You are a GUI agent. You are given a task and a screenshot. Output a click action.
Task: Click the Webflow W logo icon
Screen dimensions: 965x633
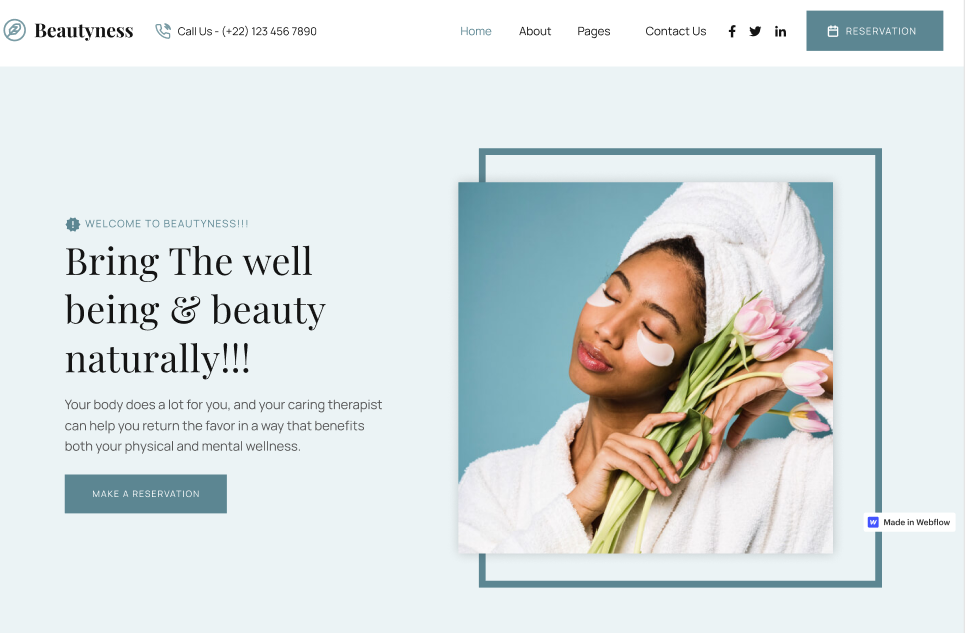[873, 522]
